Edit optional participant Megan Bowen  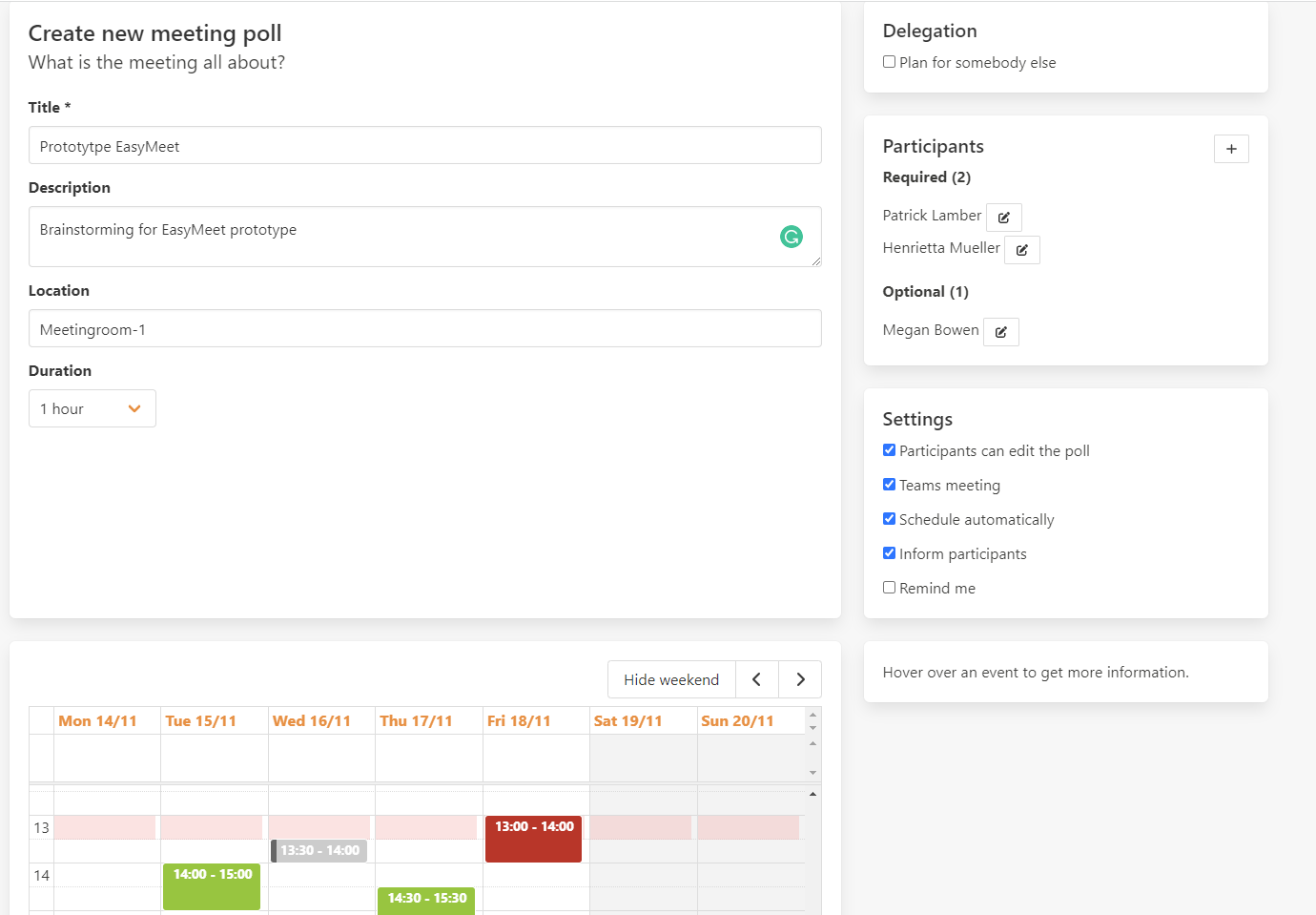click(x=1000, y=332)
